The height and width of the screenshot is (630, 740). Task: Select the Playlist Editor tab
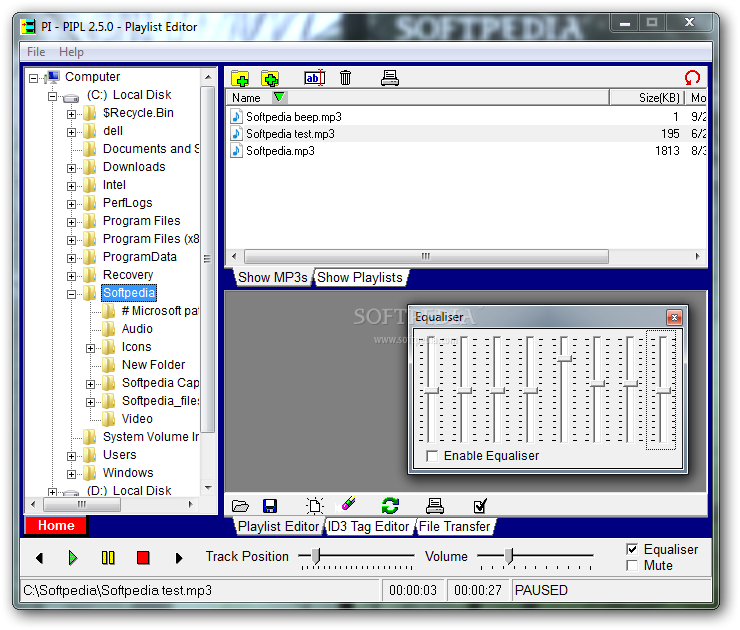coord(278,527)
